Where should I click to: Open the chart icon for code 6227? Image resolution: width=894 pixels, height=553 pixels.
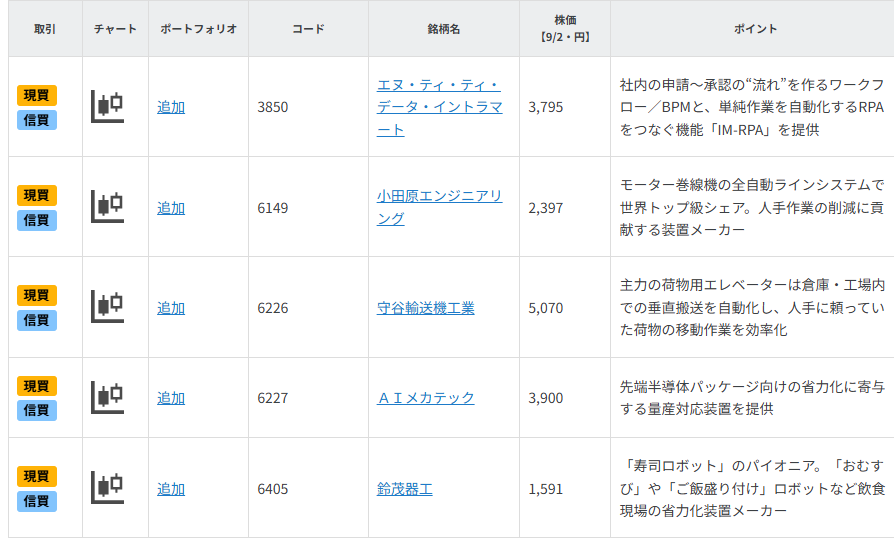(x=107, y=397)
